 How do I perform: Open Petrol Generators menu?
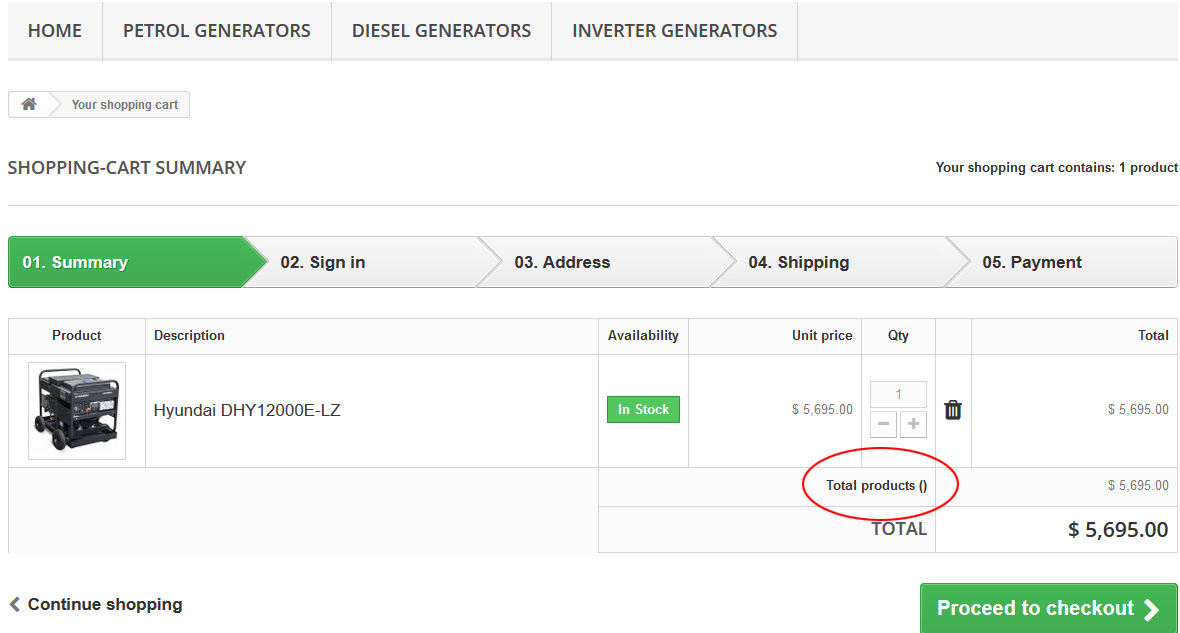tap(217, 31)
